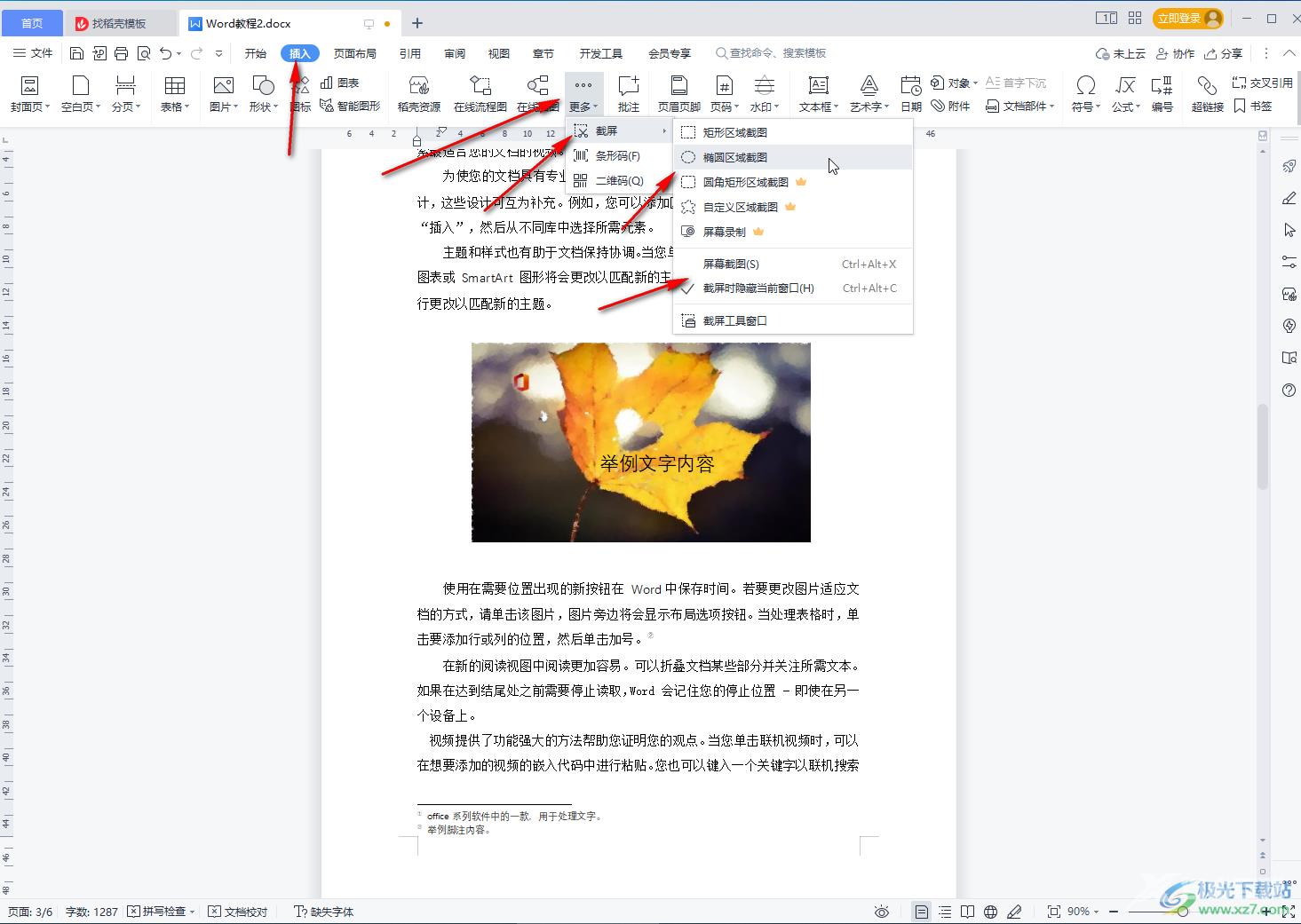Screen dimensions: 1301x924
Task: Select rectangular area screenshot (矩形区域截图)
Action: click(x=793, y=132)
